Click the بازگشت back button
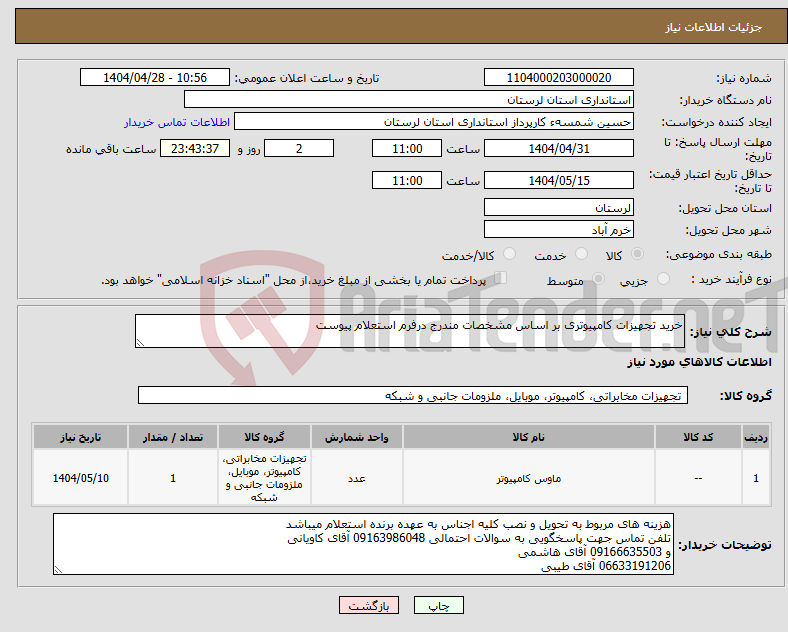Screen dimensions: 788x632 [369, 605]
